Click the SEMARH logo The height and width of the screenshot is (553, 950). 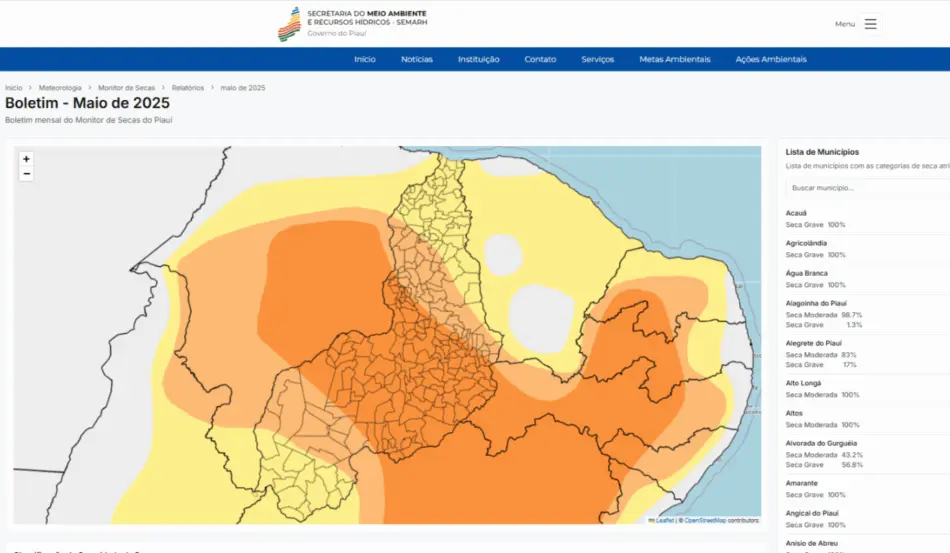353,24
